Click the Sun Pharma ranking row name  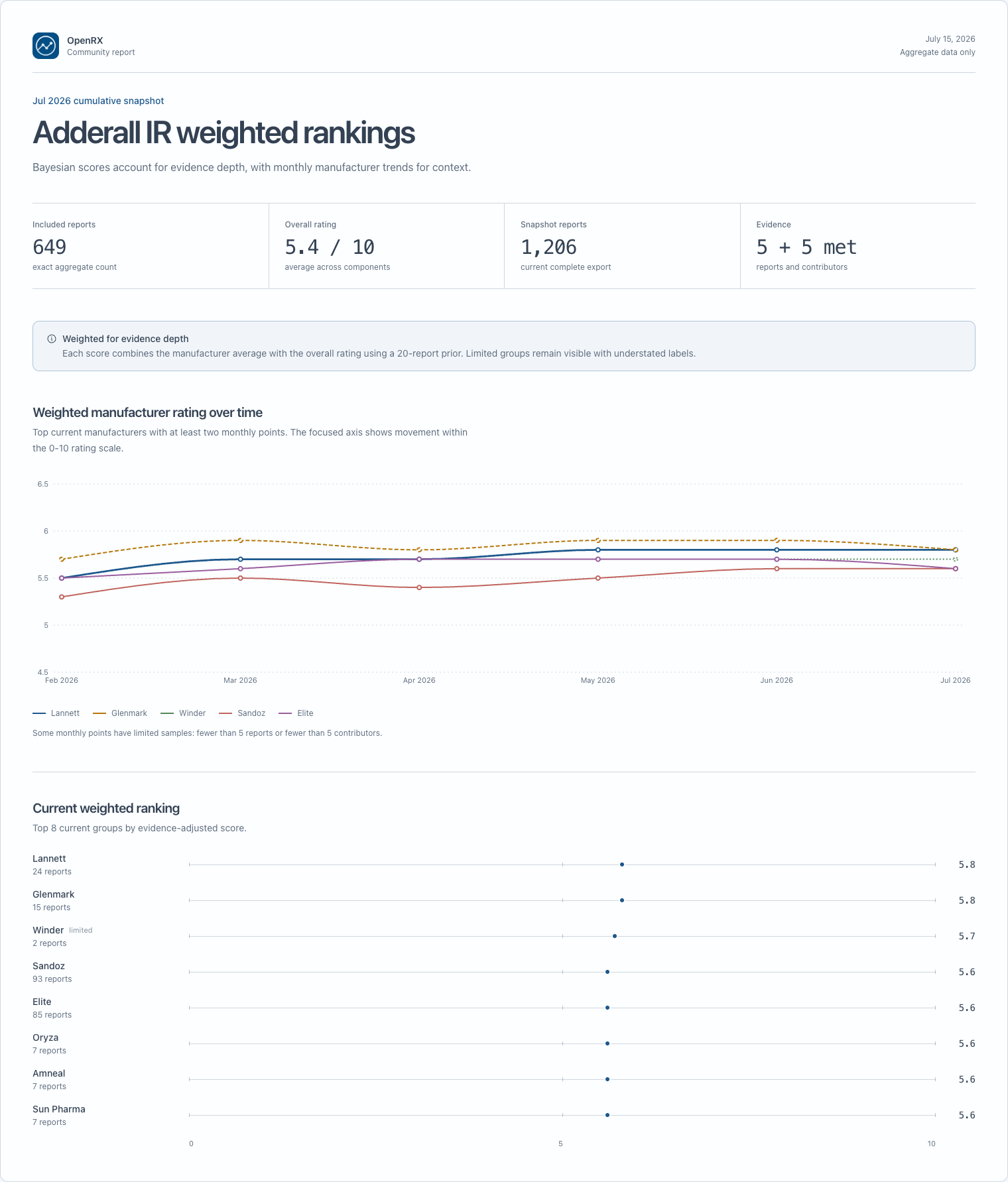pos(59,1109)
